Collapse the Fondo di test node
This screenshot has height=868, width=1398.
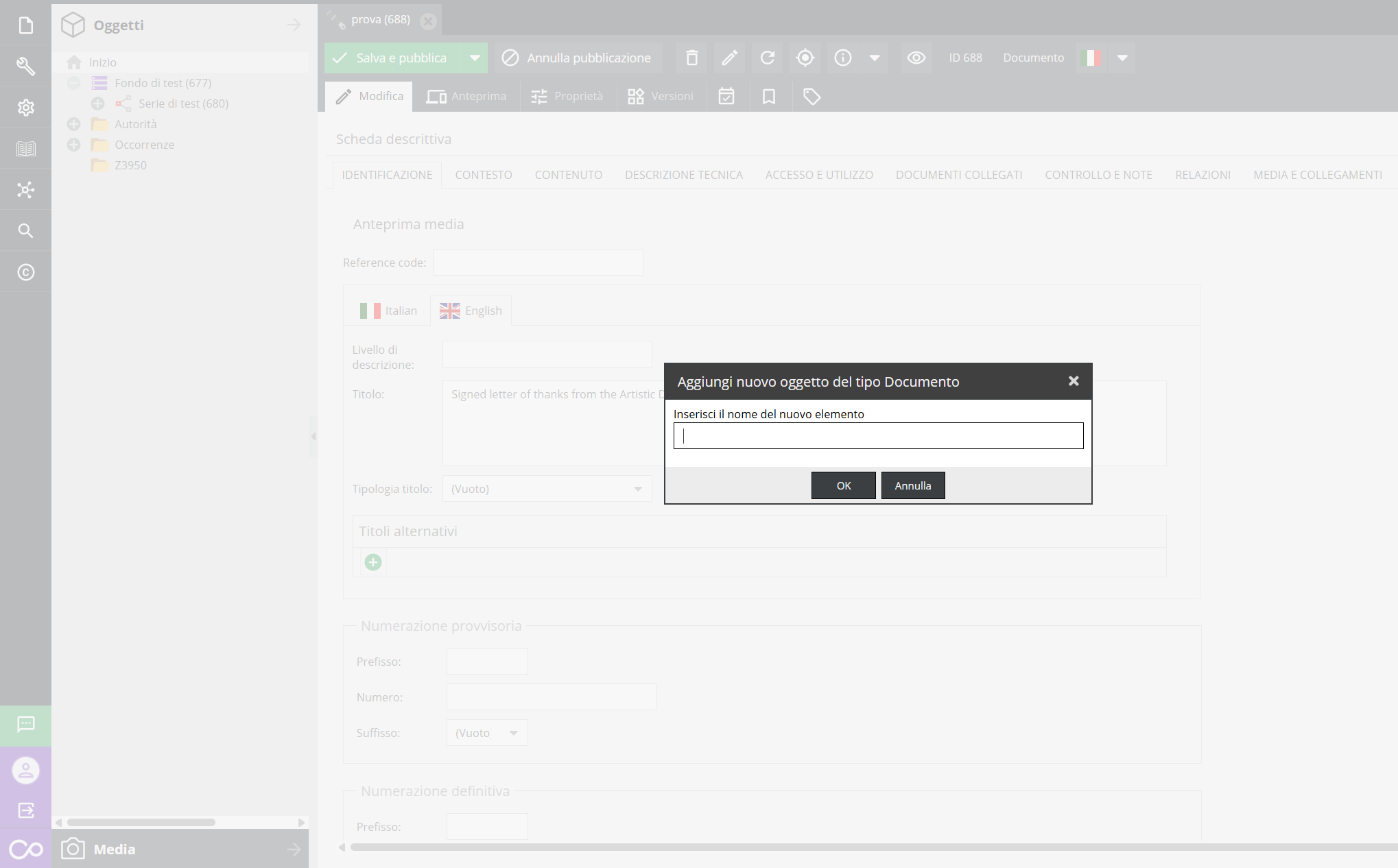[x=74, y=83]
